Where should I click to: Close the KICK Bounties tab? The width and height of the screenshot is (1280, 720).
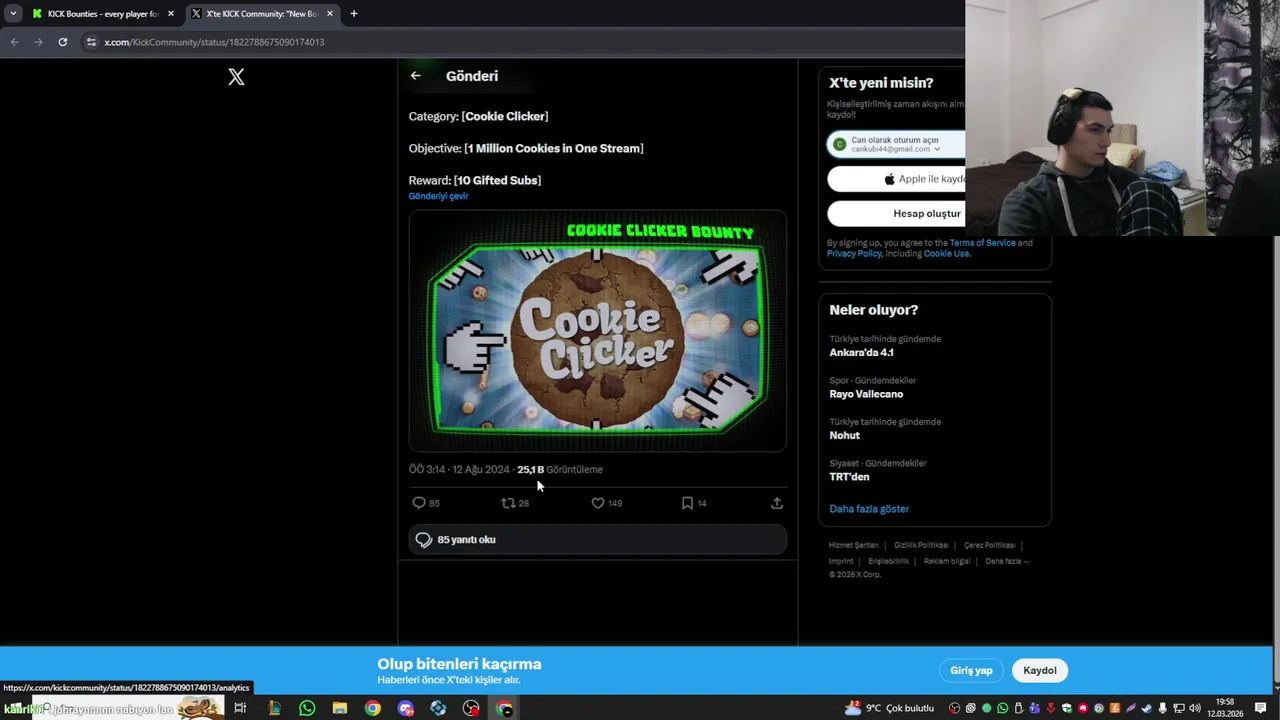point(171,14)
